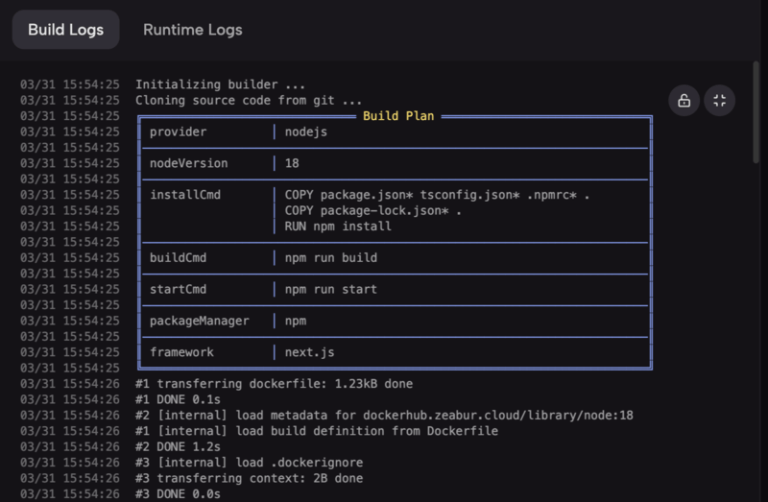Viewport: 768px width, 502px height.
Task: Click the 'Cloning source code from git' line
Action: click(248, 100)
